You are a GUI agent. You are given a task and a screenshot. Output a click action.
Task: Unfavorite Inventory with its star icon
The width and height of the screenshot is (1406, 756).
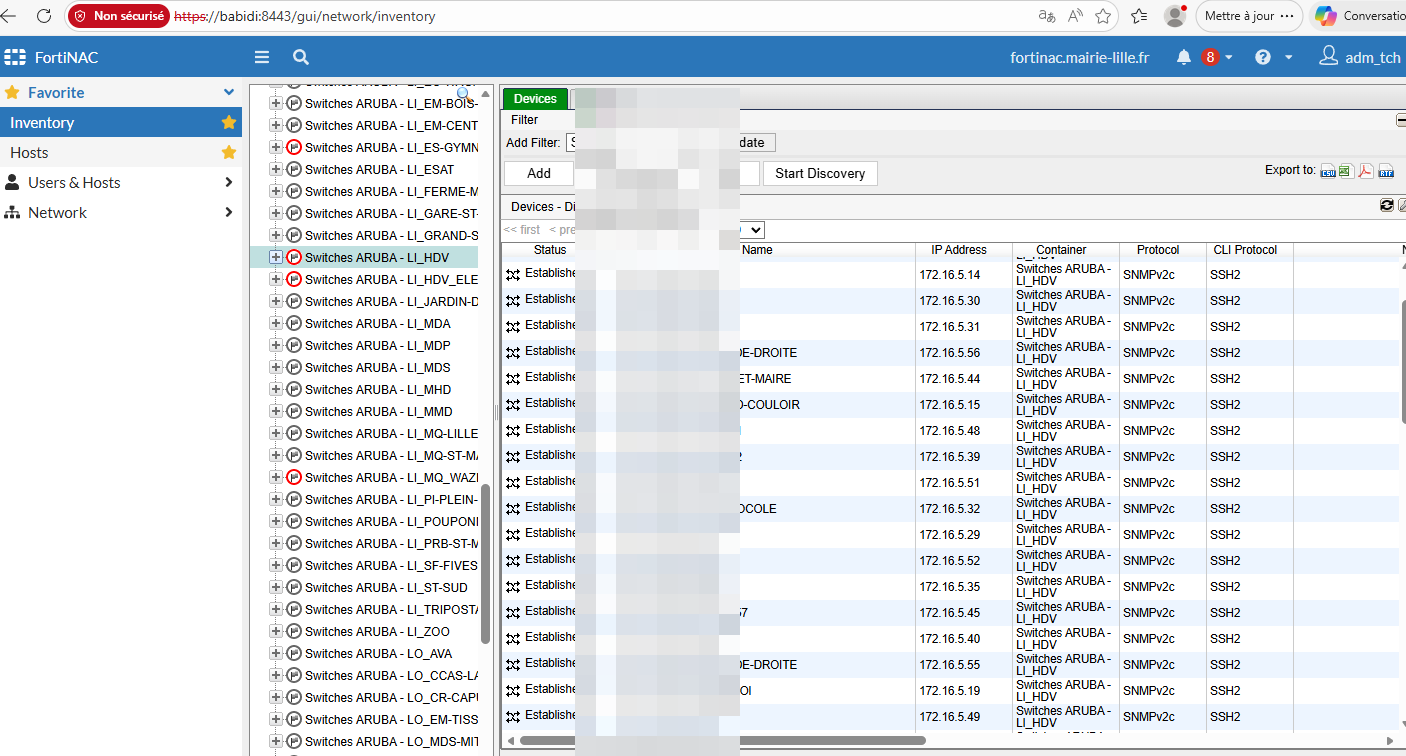(x=229, y=123)
